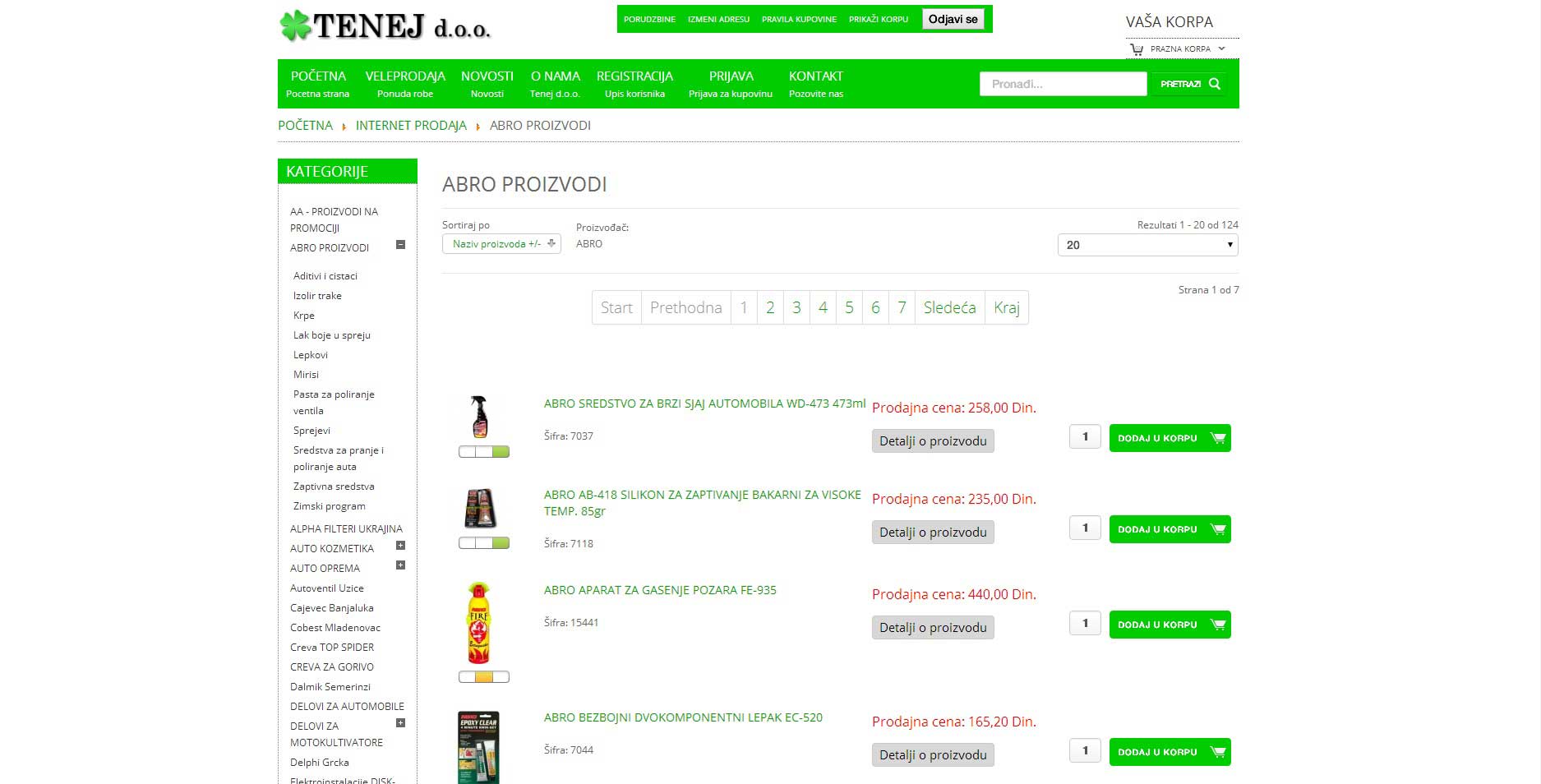Expand the AUTO KOZMETIKA category
Viewport: 1541px width, 784px height.
click(400, 546)
